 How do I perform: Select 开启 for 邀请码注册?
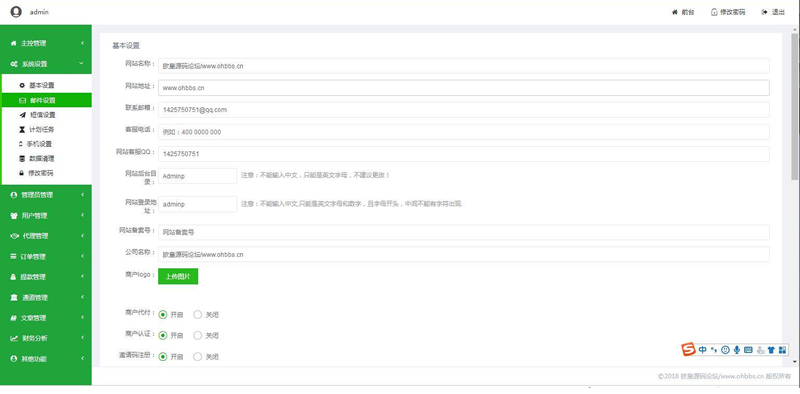pyautogui.click(x=163, y=357)
